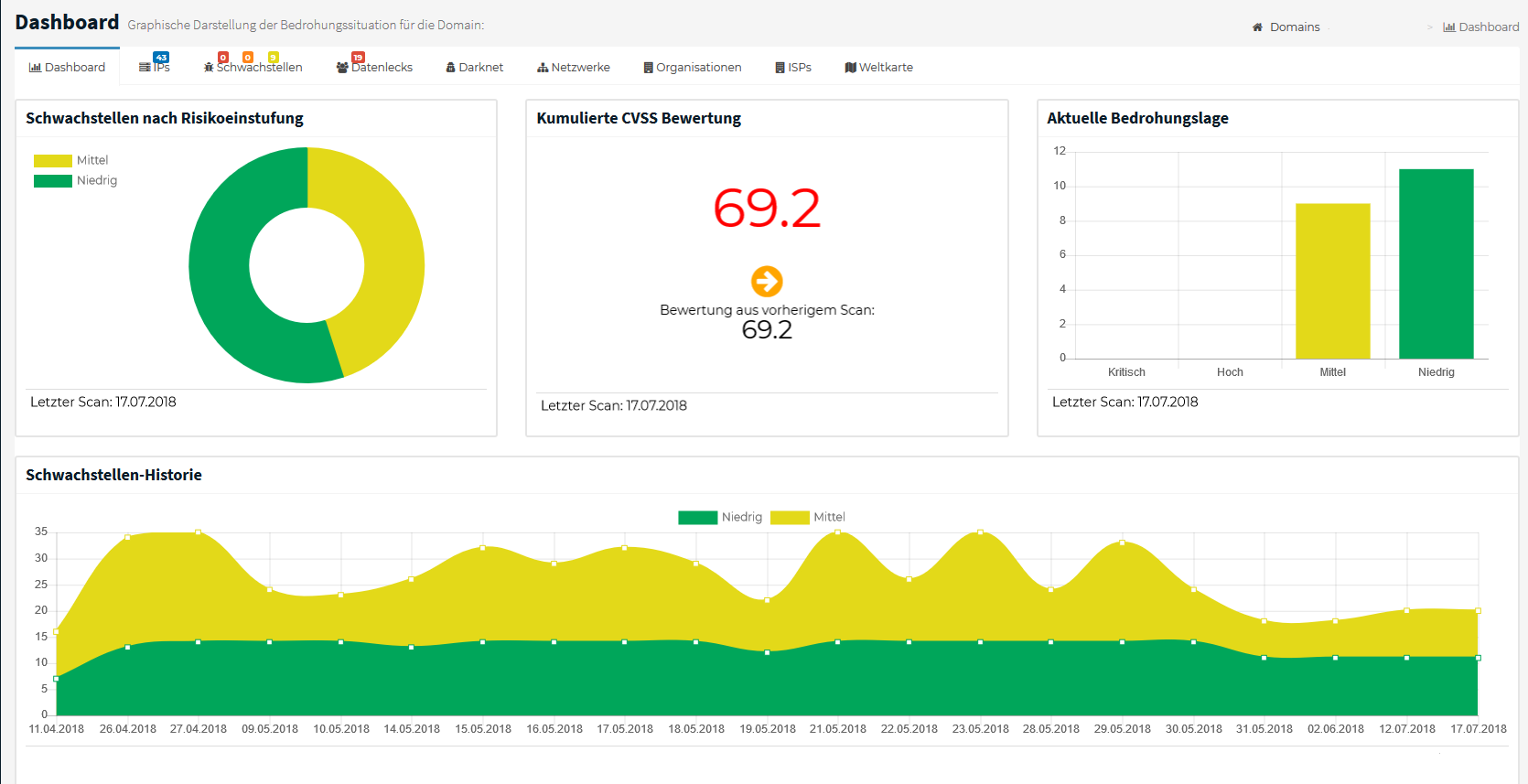1528x784 pixels.
Task: Toggle Mittel in the donut chart legend
Action: [71, 160]
